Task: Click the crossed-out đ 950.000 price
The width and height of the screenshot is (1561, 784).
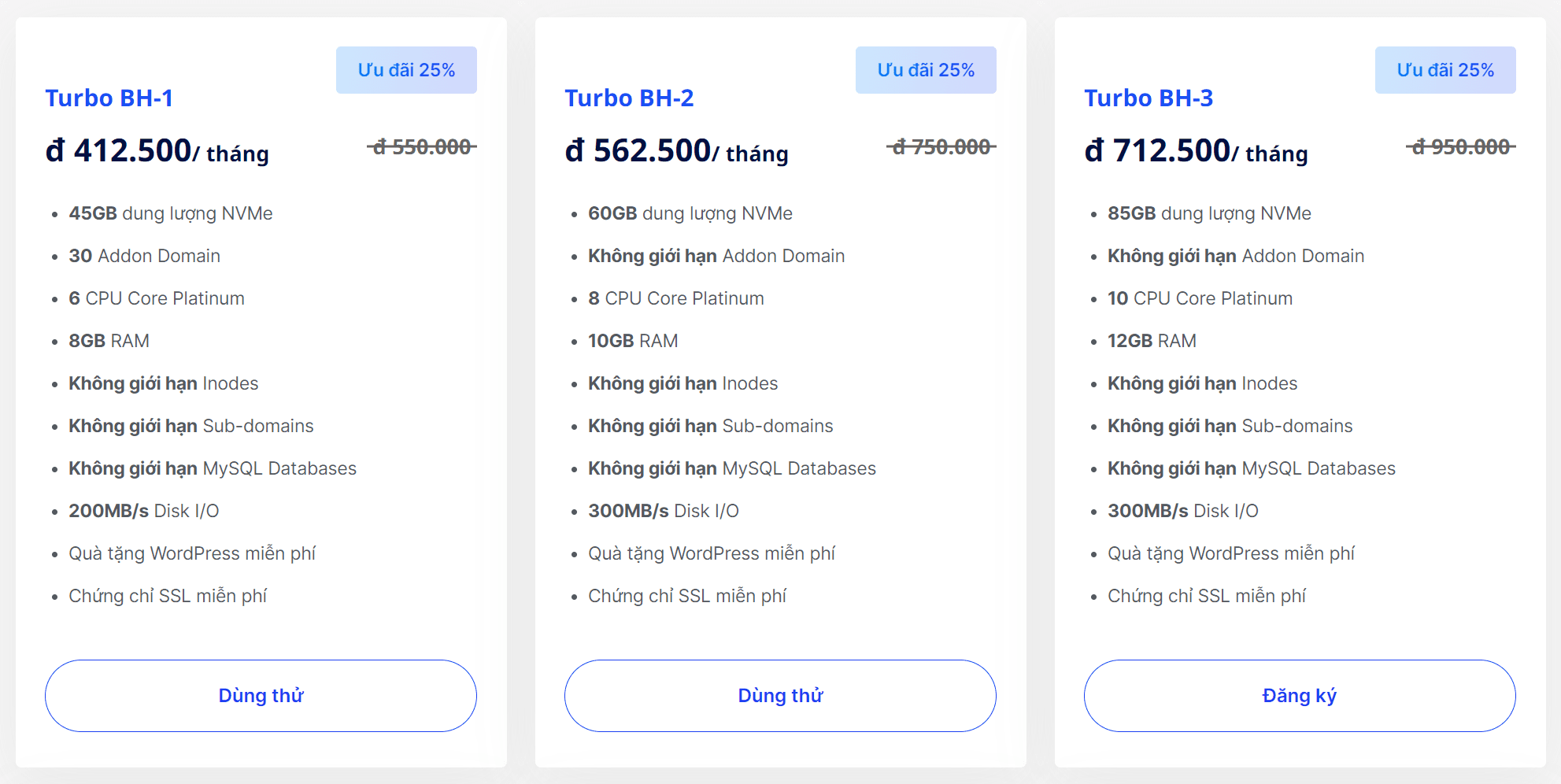Action: coord(1461,147)
